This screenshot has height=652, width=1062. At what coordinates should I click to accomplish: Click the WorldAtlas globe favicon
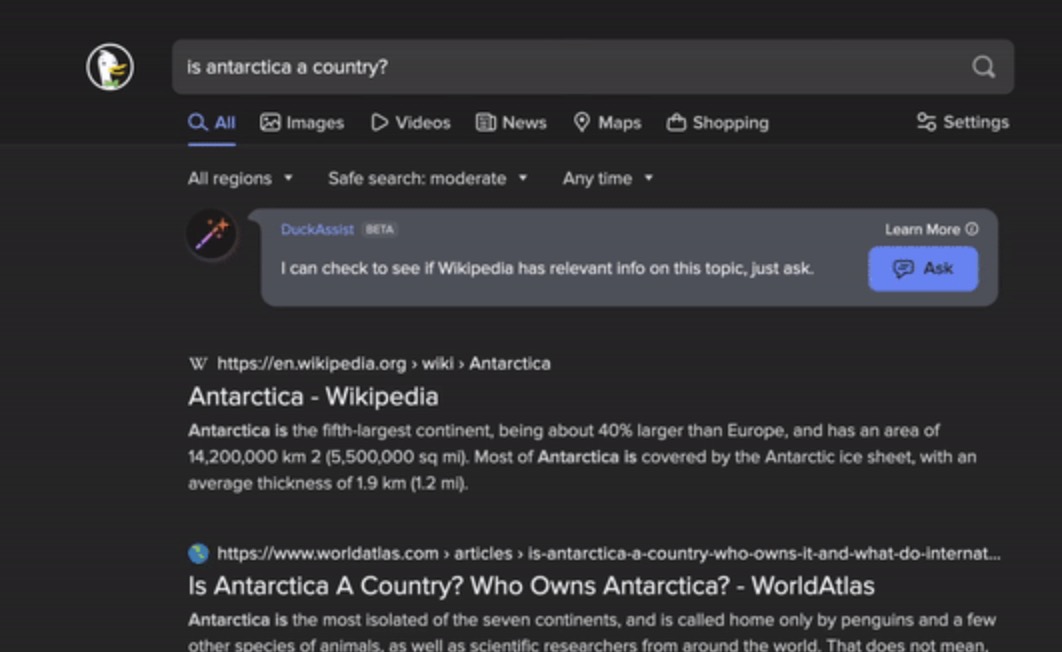point(198,553)
